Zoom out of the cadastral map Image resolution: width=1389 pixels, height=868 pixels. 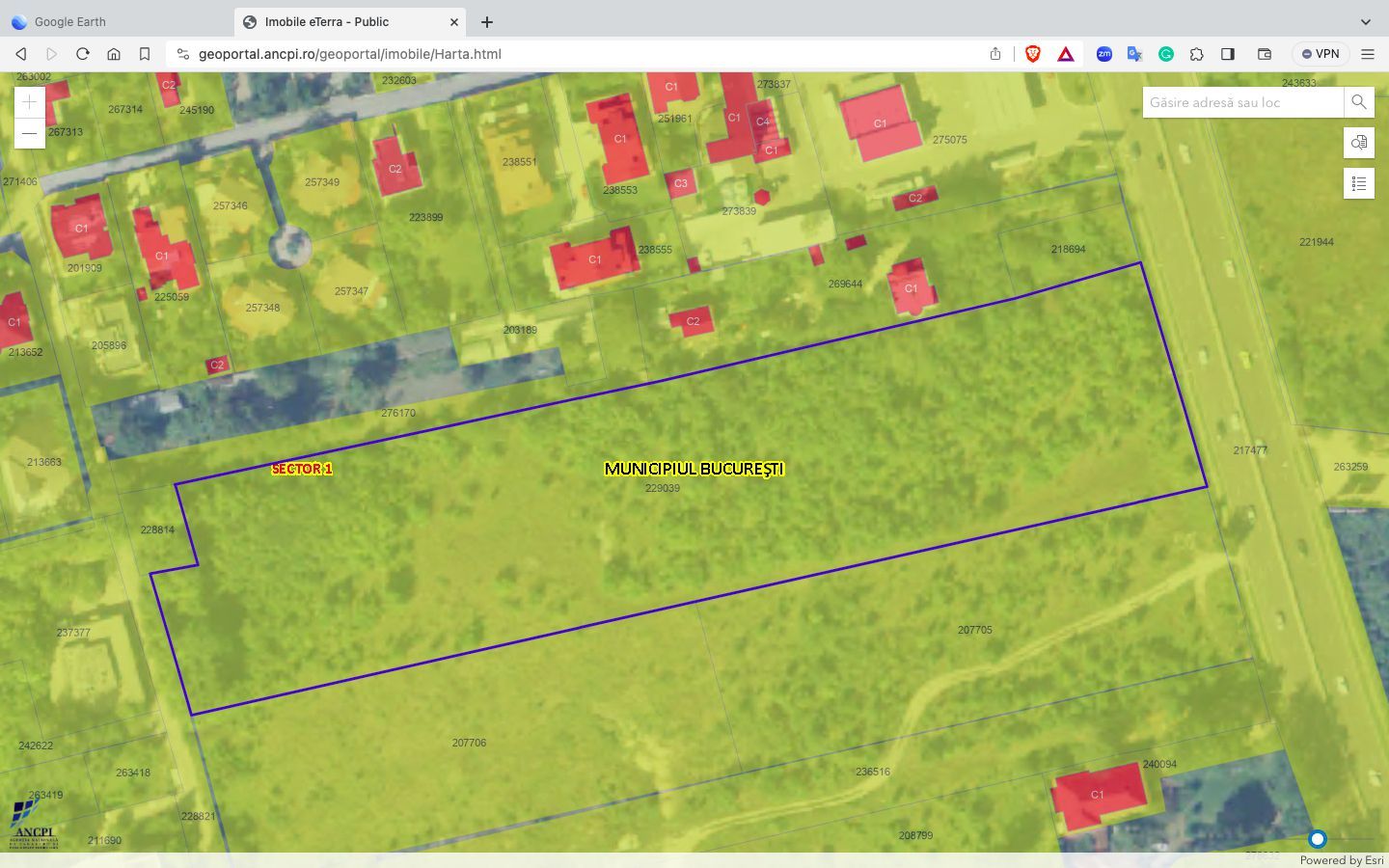click(29, 133)
